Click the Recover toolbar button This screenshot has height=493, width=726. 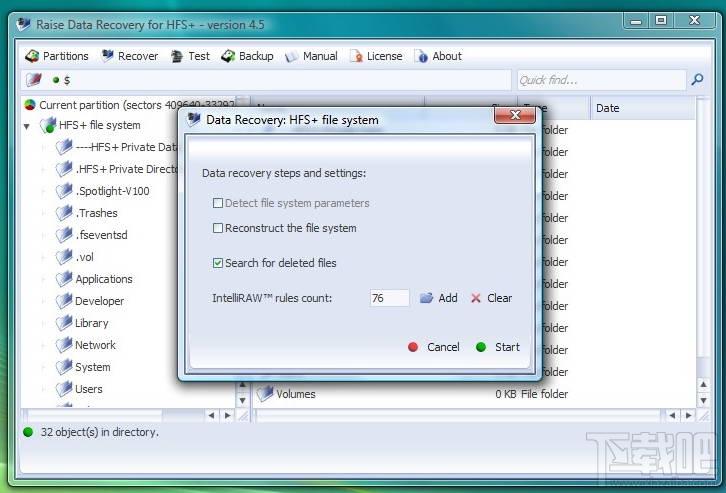pyautogui.click(x=130, y=56)
